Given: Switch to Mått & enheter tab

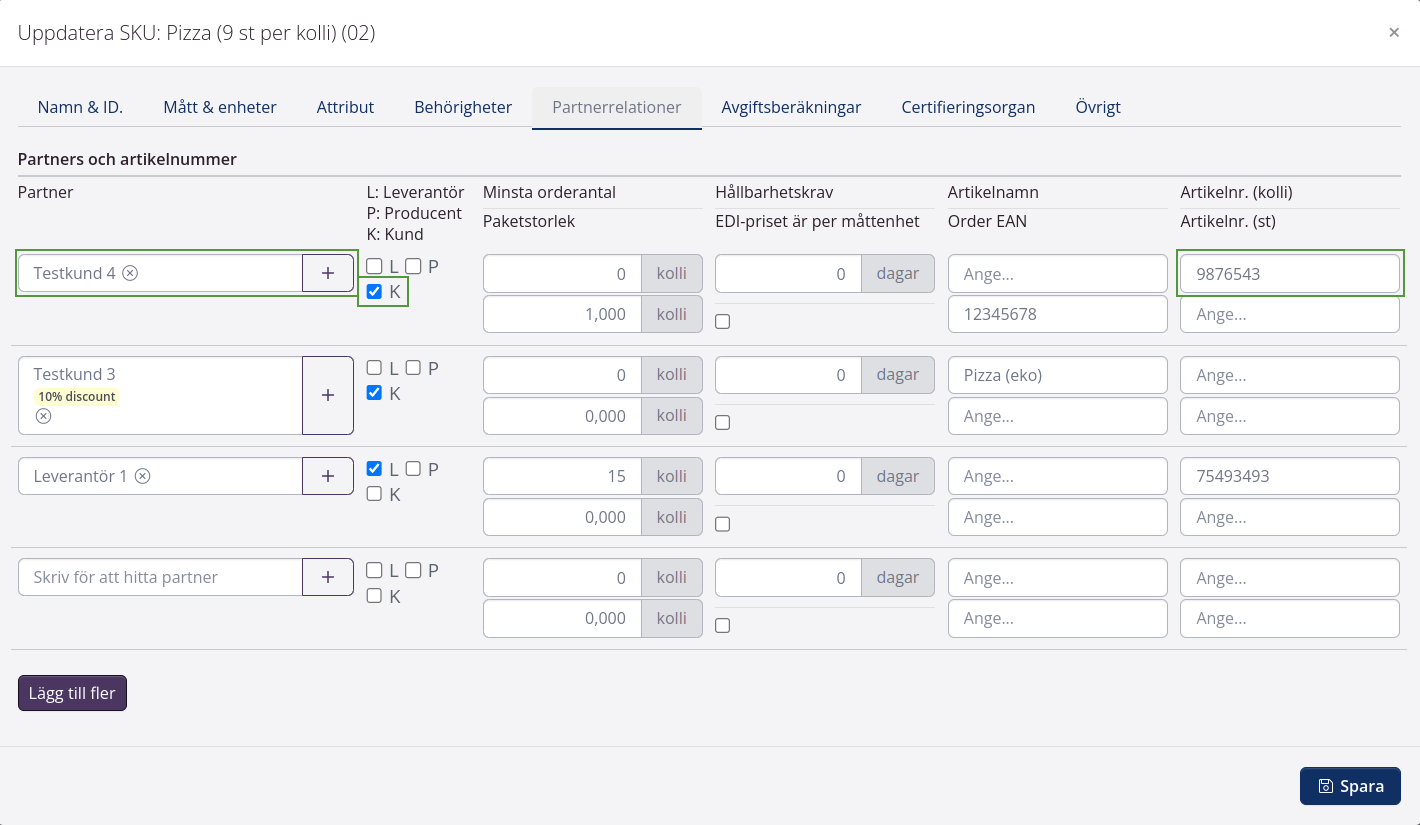Looking at the screenshot, I should tap(220, 107).
